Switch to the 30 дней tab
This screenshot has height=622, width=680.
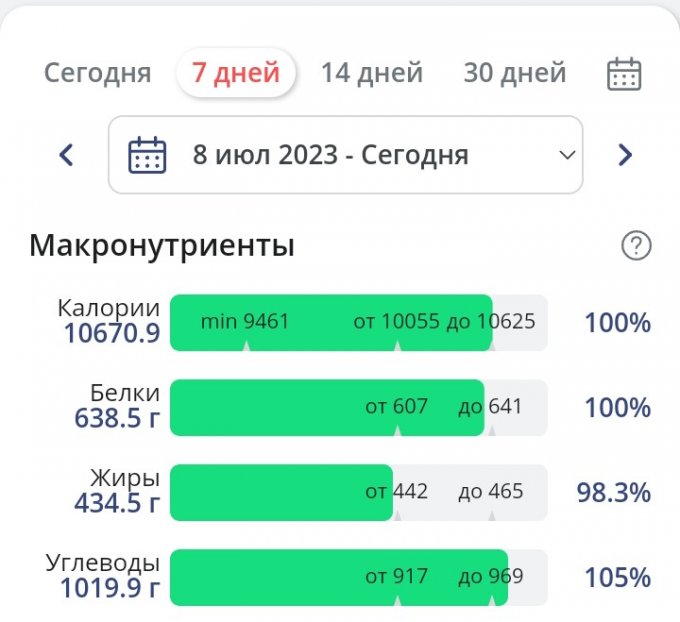pos(514,73)
